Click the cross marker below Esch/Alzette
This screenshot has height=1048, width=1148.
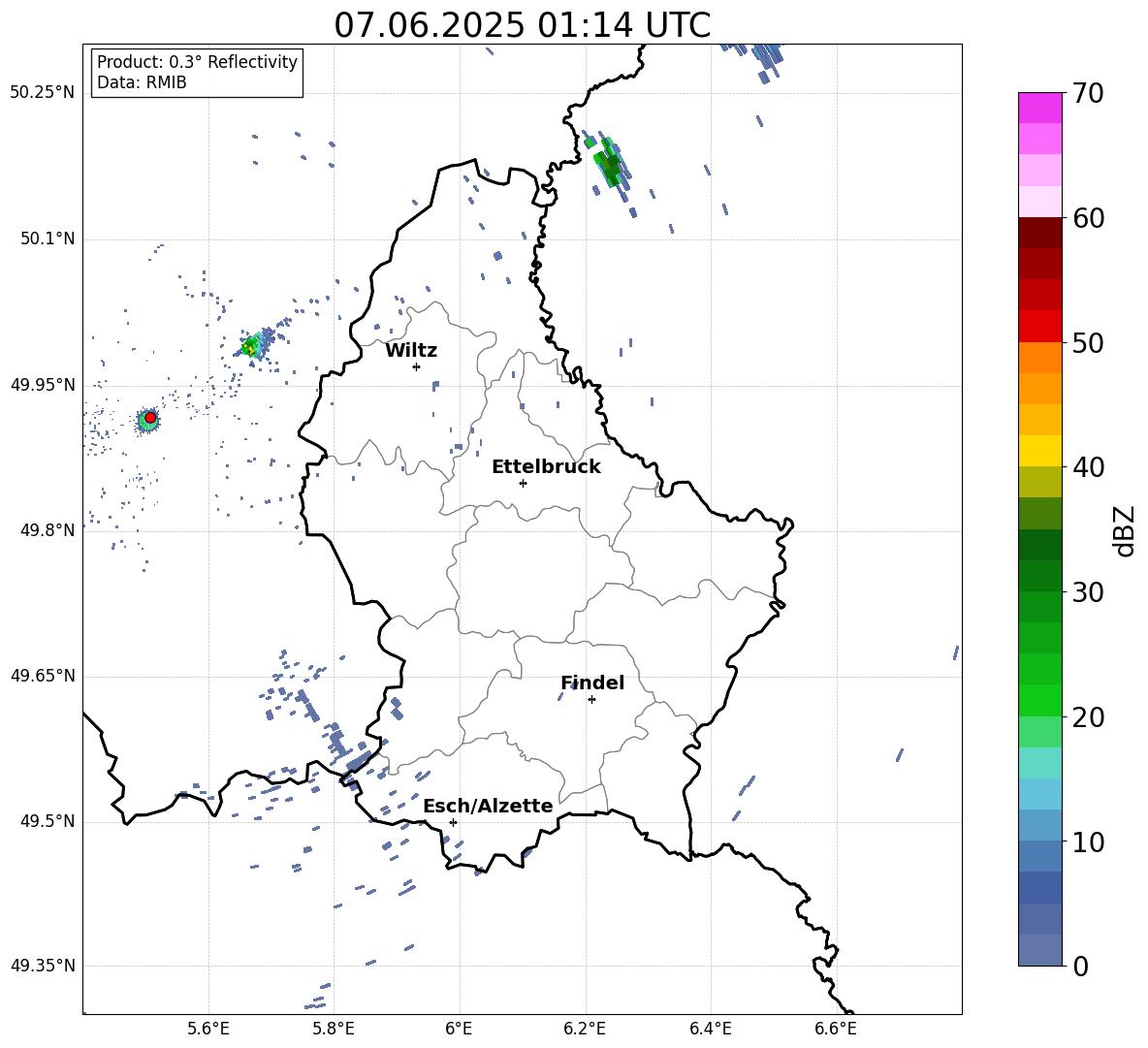tap(453, 822)
